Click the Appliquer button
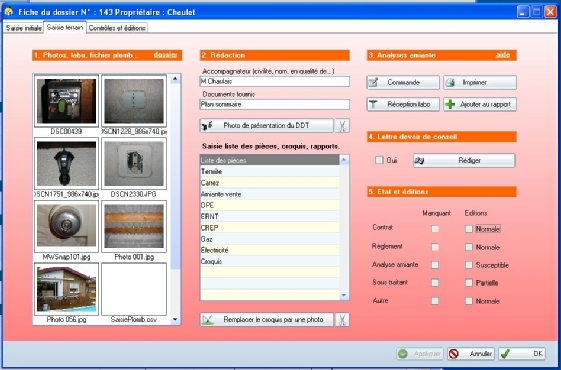 coord(420,354)
